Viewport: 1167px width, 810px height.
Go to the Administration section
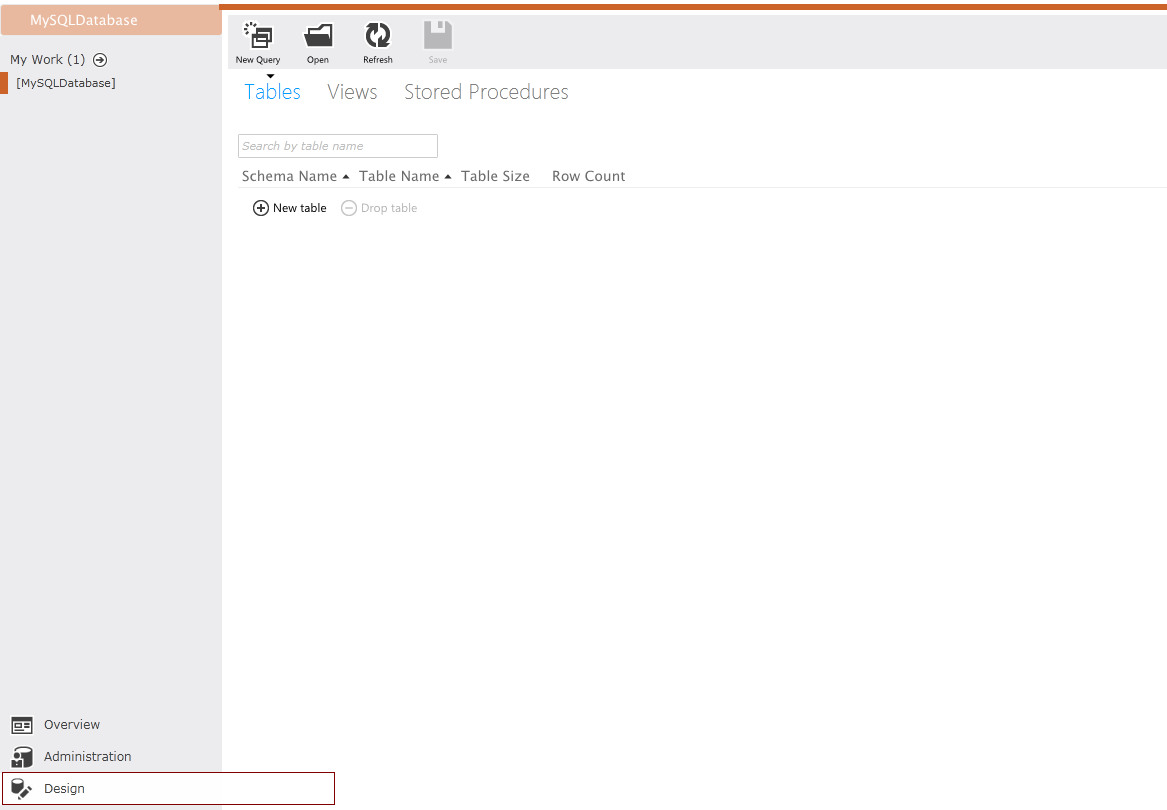(x=87, y=757)
